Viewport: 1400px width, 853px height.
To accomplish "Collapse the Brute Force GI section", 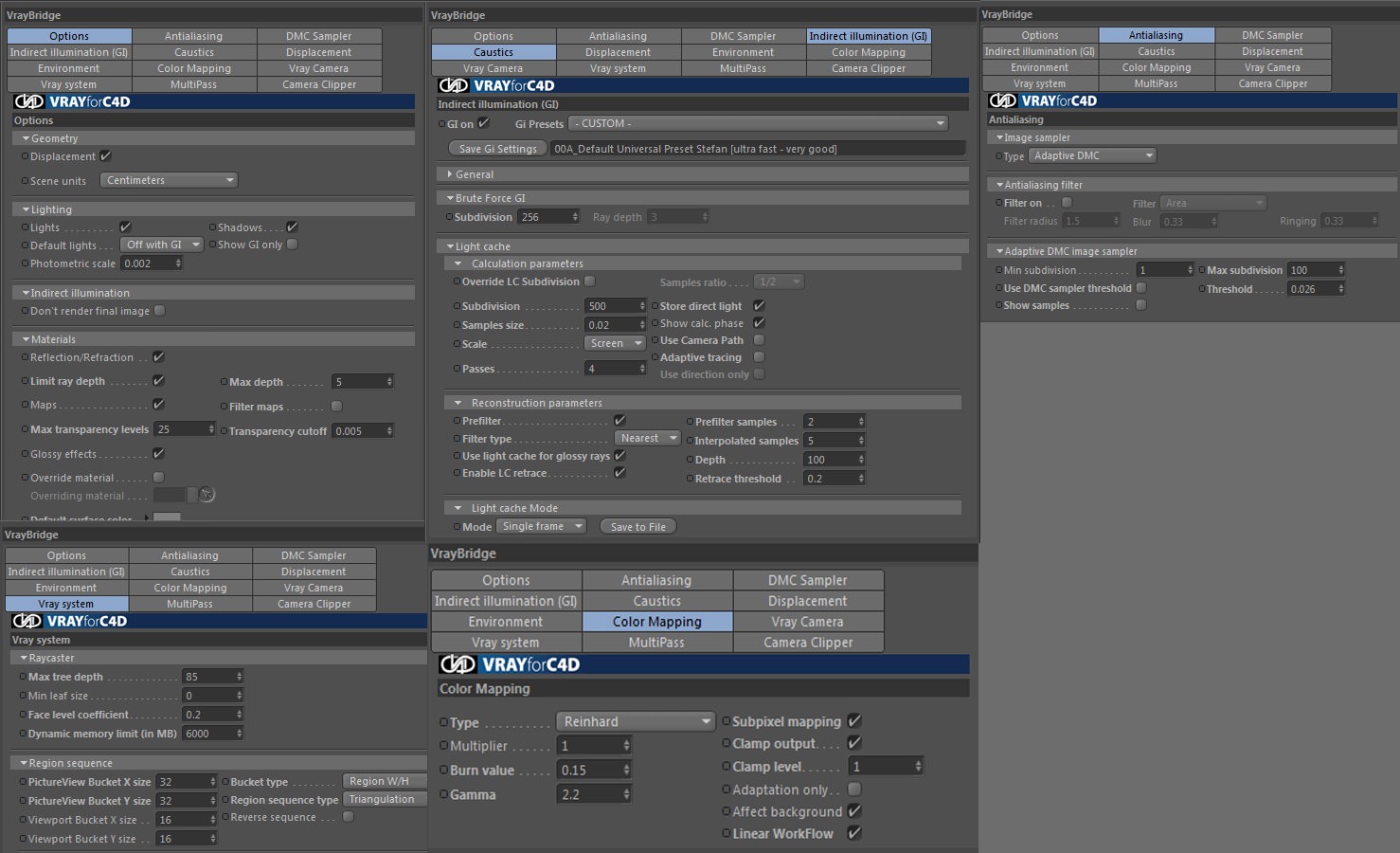I will tap(450, 198).
